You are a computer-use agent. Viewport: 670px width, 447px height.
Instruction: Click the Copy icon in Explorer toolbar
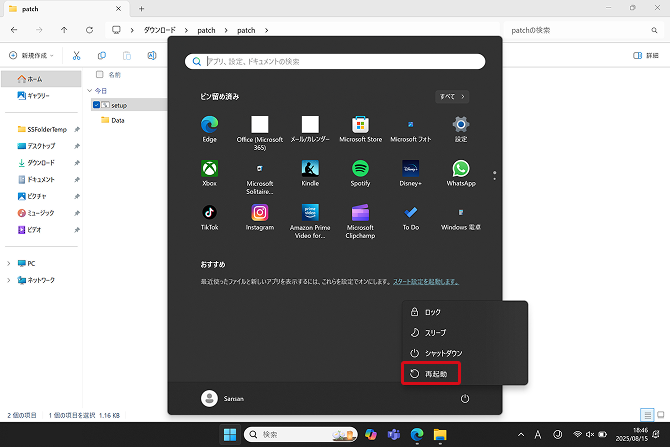(102, 56)
